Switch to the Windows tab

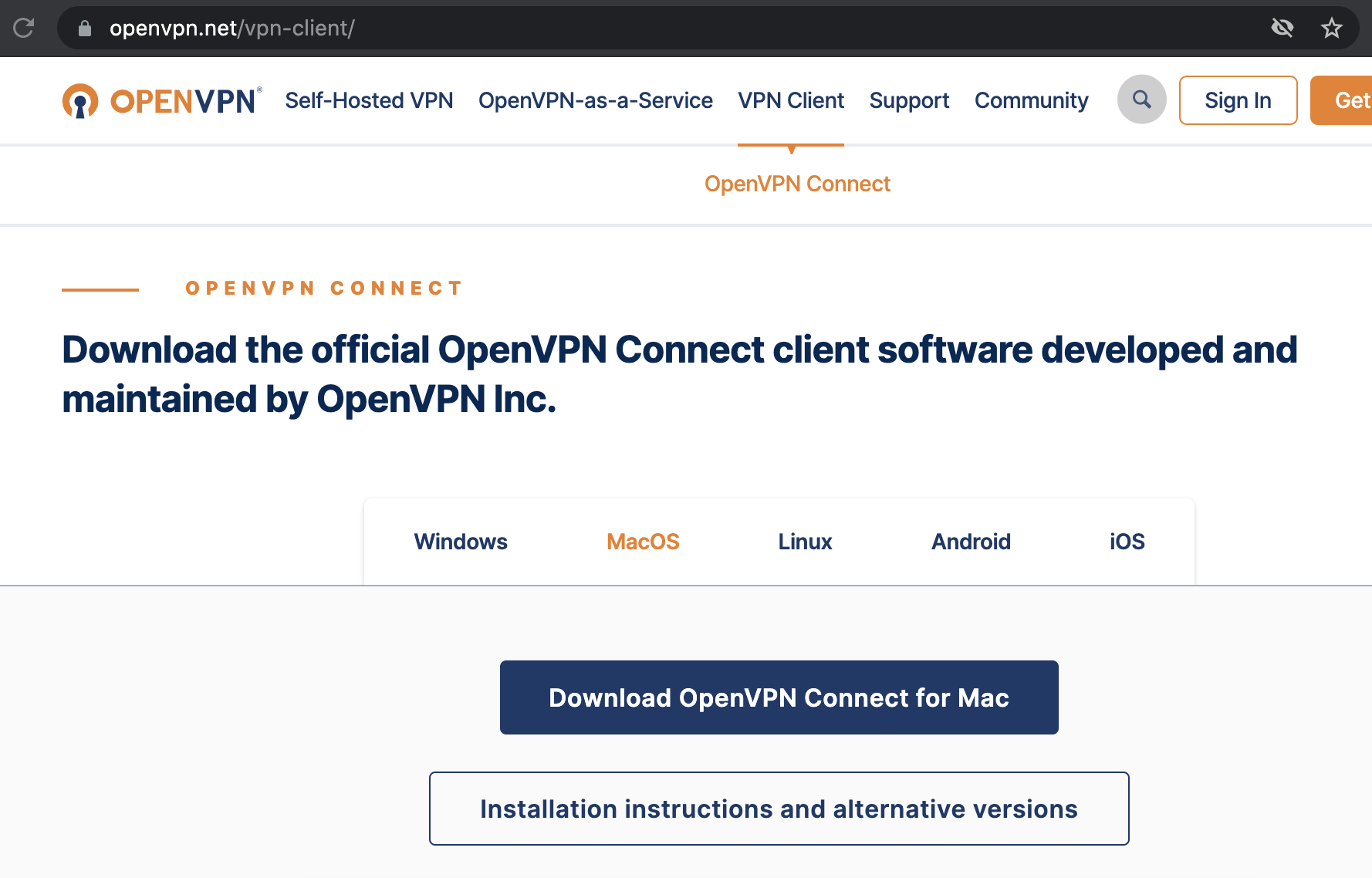pyautogui.click(x=461, y=542)
